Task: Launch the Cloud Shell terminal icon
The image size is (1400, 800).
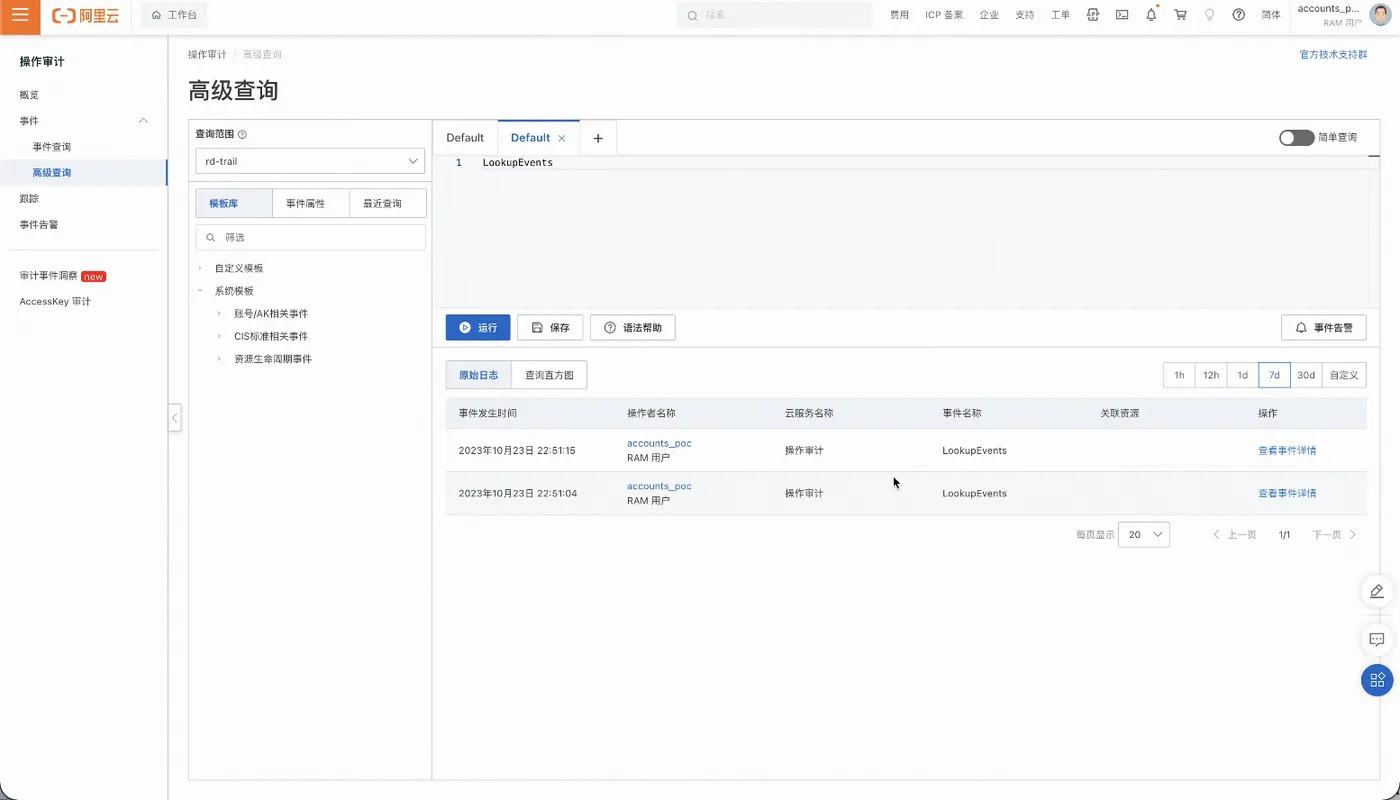Action: (x=1122, y=15)
